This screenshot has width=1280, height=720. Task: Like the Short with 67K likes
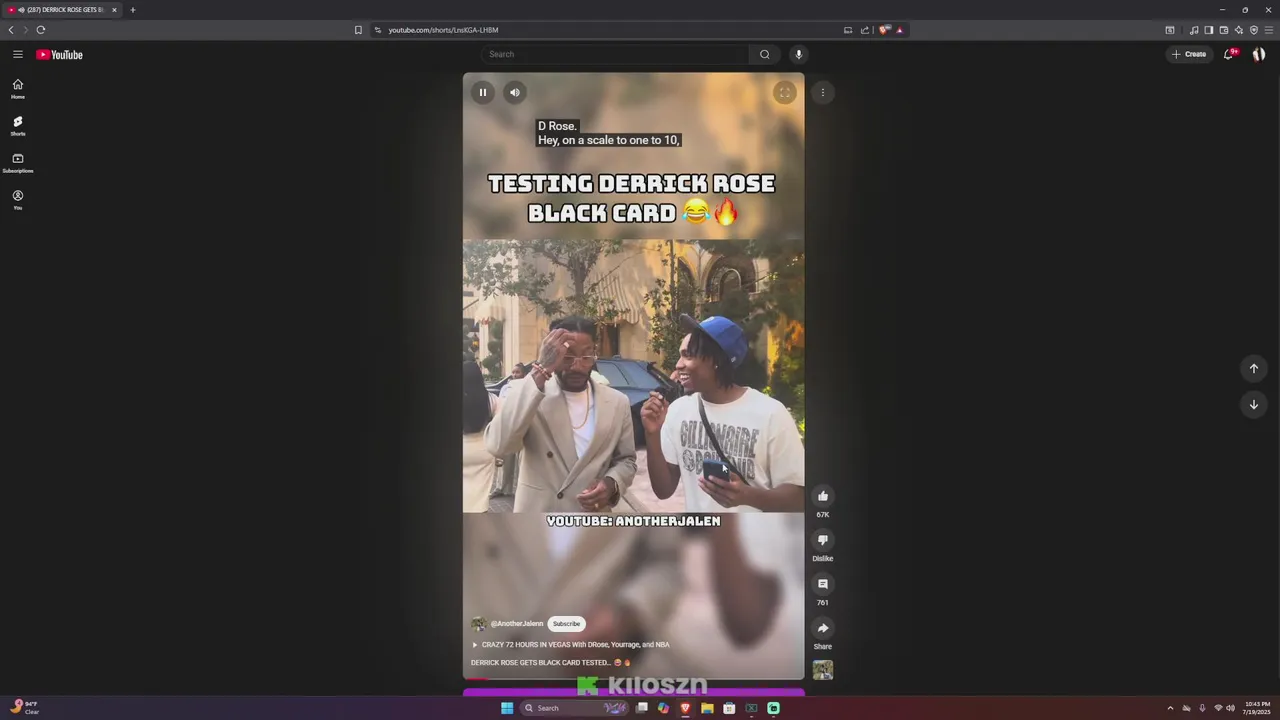click(823, 496)
